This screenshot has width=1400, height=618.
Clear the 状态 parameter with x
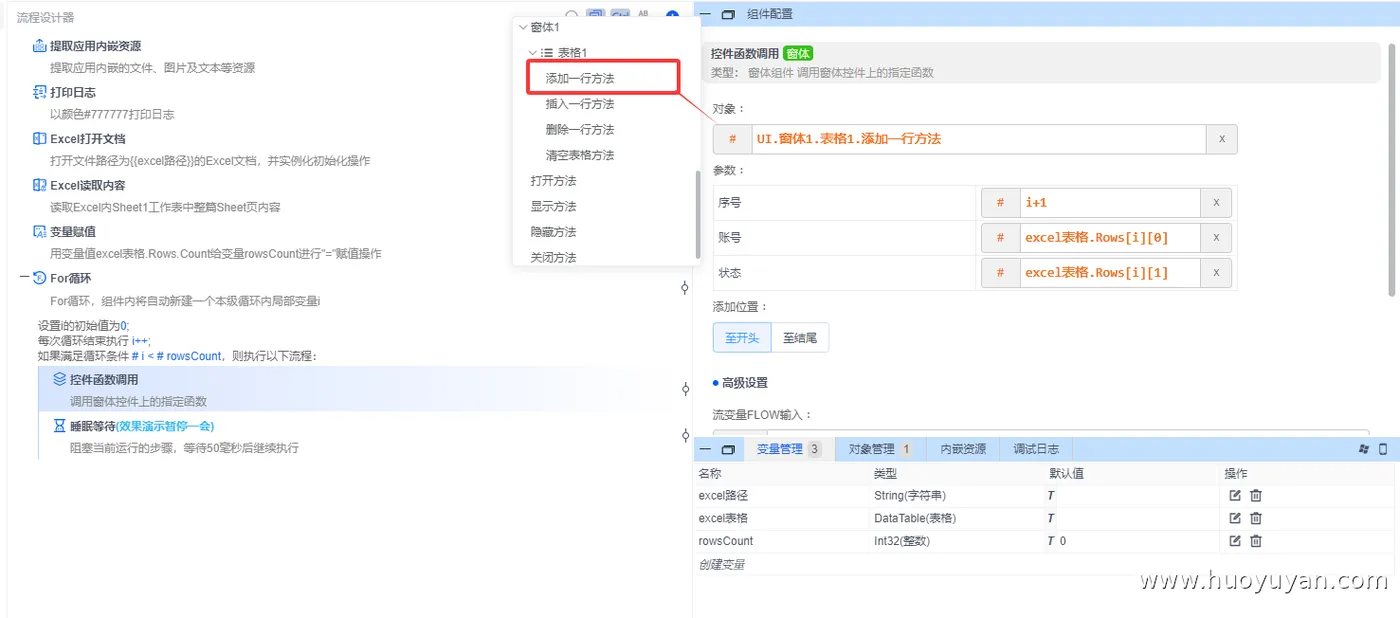tap(1216, 272)
